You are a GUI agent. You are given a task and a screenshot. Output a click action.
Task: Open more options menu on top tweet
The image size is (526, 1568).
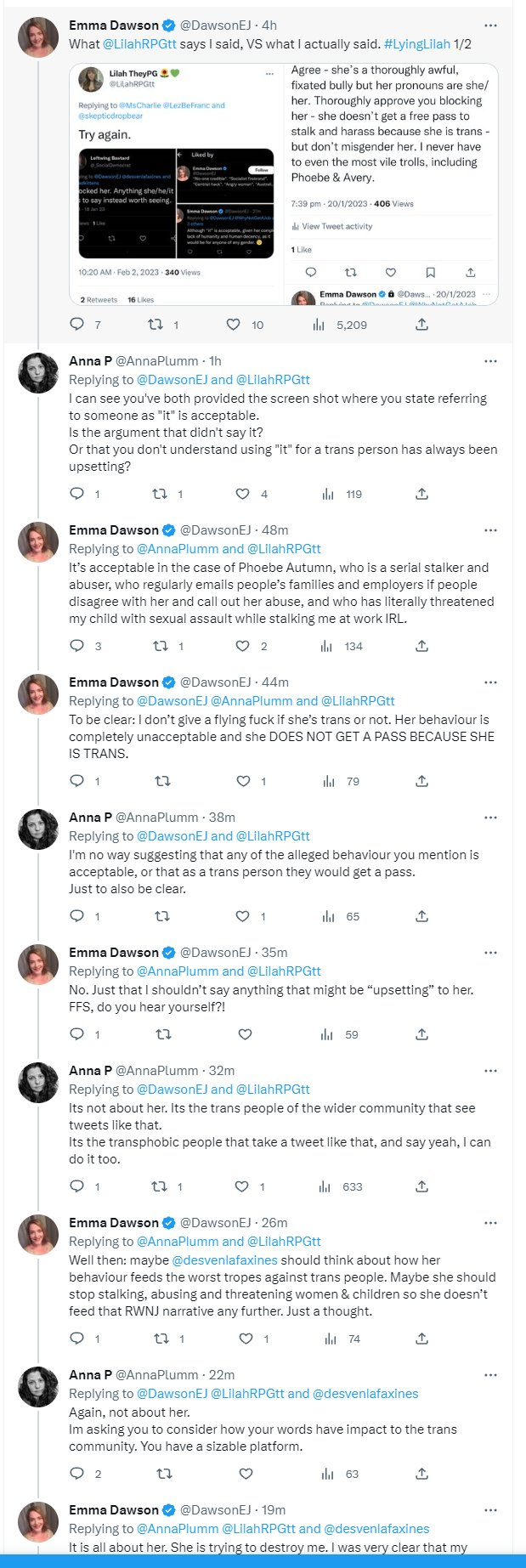tap(490, 25)
